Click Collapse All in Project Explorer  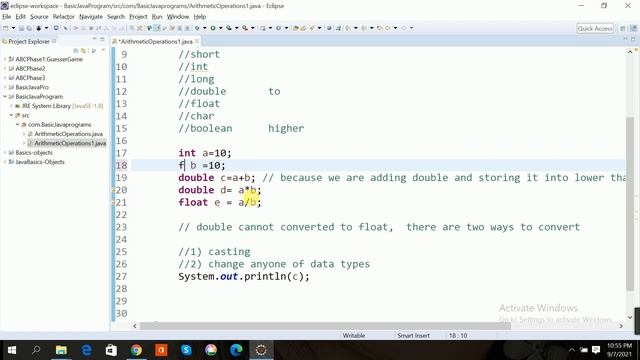point(76,51)
